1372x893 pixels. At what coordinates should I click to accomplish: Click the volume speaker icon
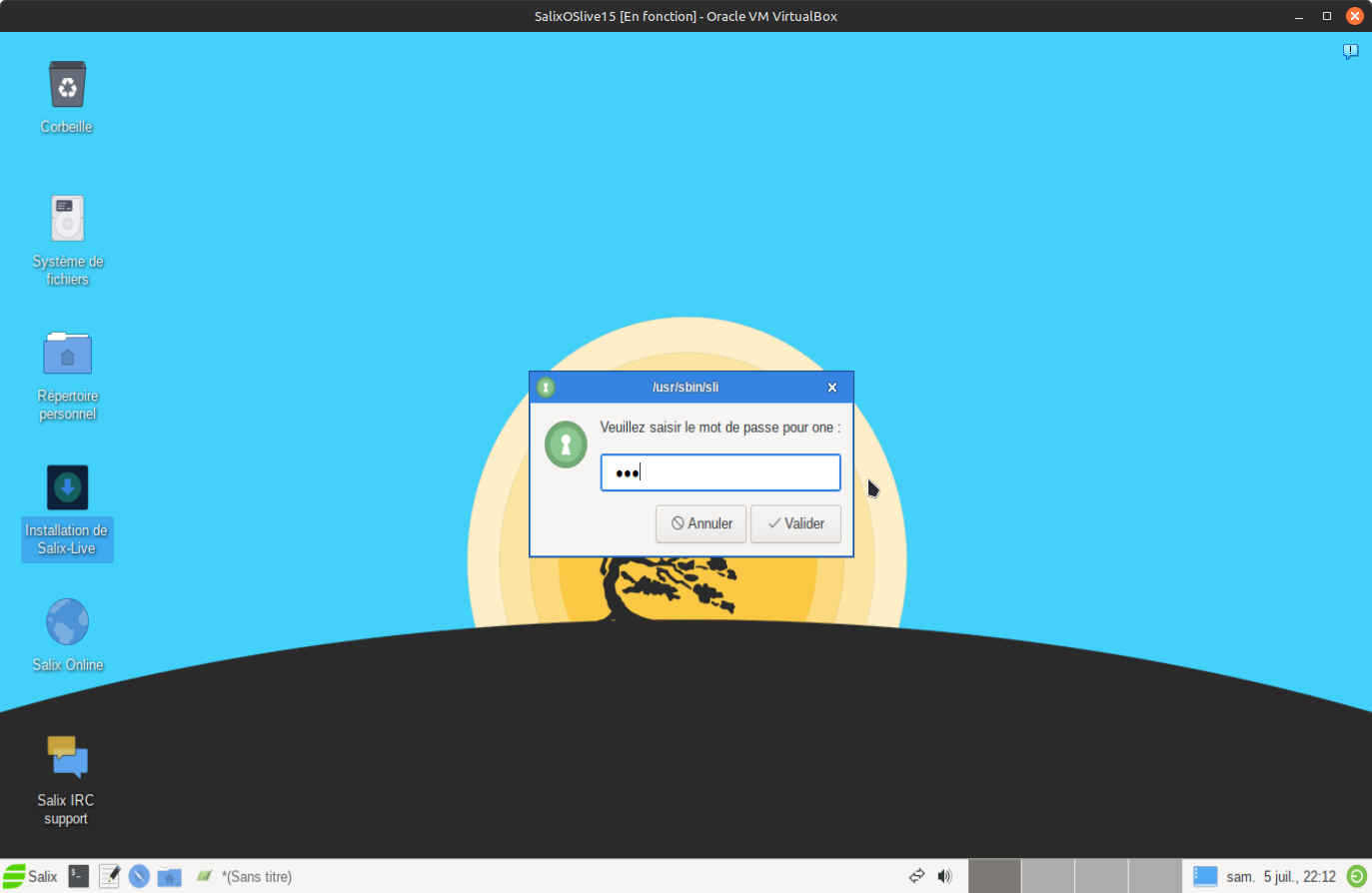tap(944, 876)
